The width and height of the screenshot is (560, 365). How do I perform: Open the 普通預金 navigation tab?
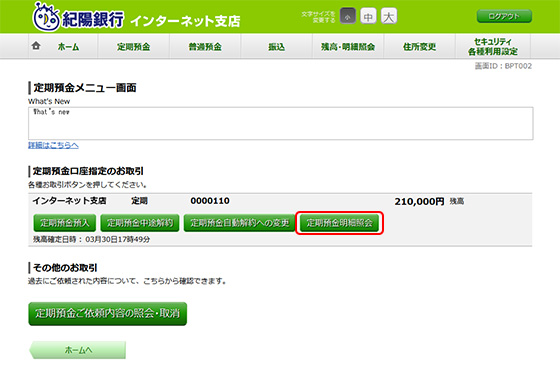click(205, 46)
